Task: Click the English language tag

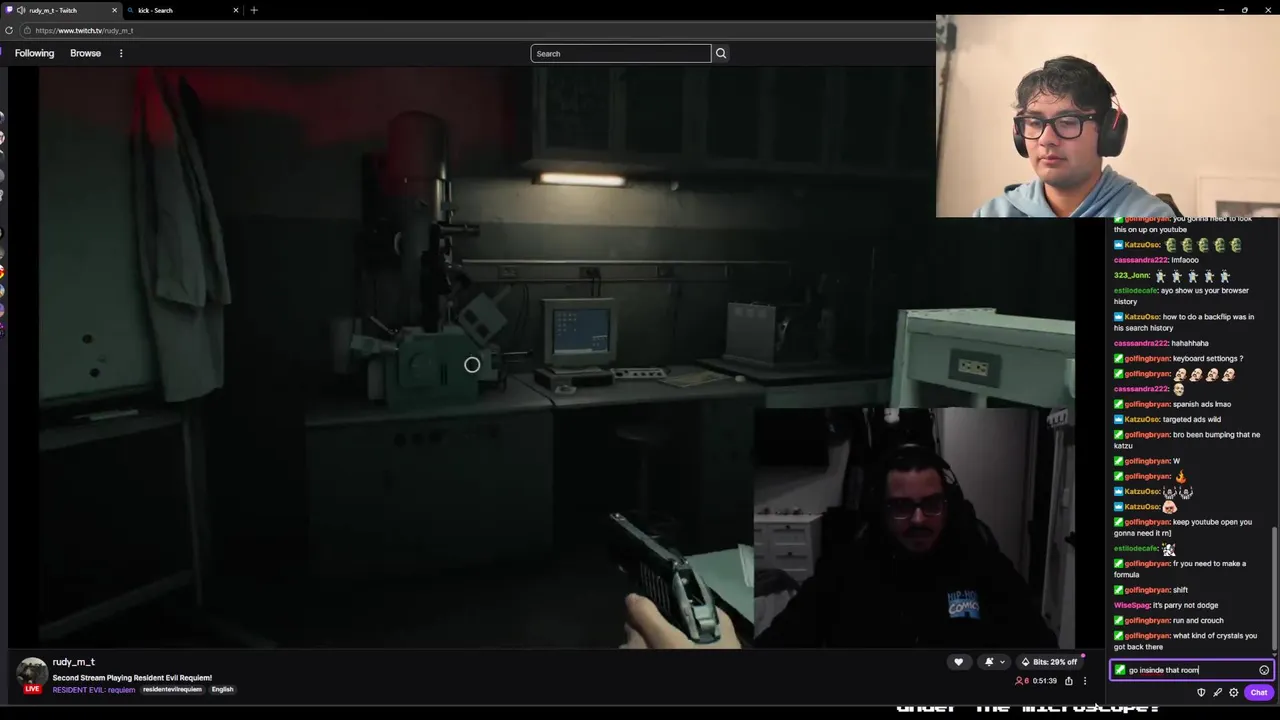Action: click(x=222, y=689)
